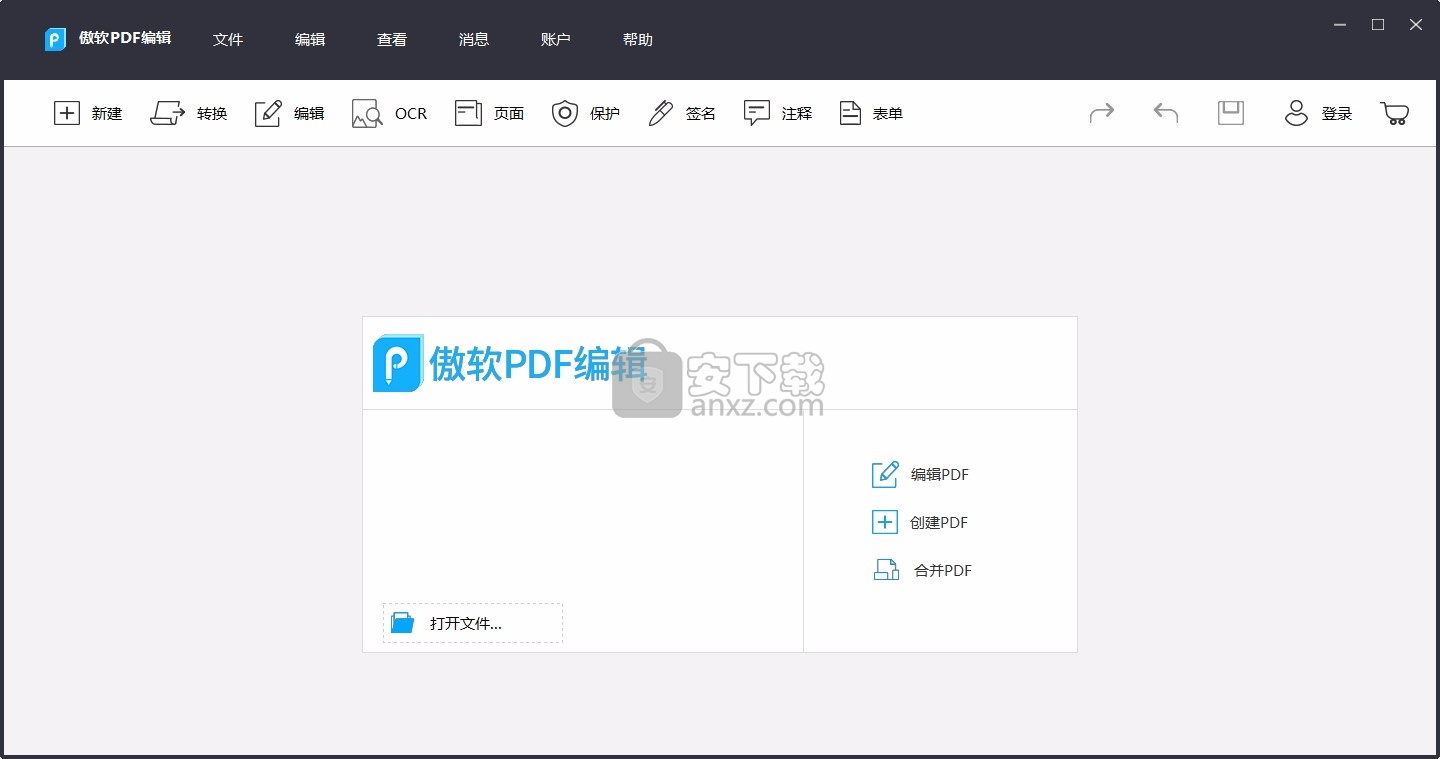1440x759 pixels.
Task: Open the 表单 (Form) tool
Action: point(870,113)
